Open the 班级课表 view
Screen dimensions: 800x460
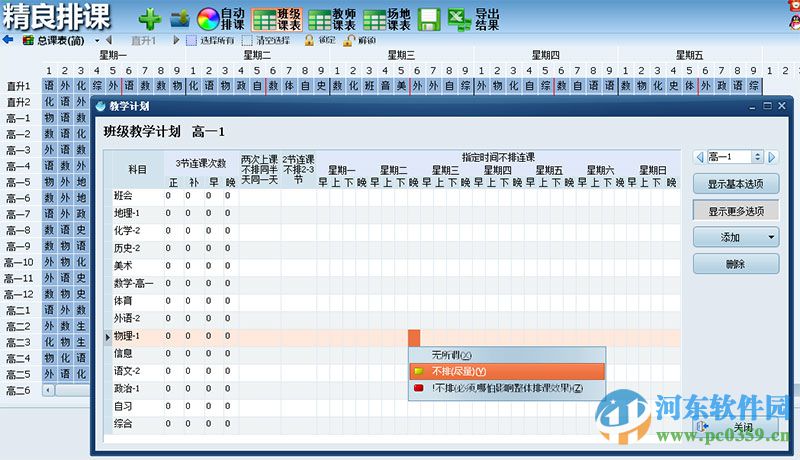click(x=278, y=19)
